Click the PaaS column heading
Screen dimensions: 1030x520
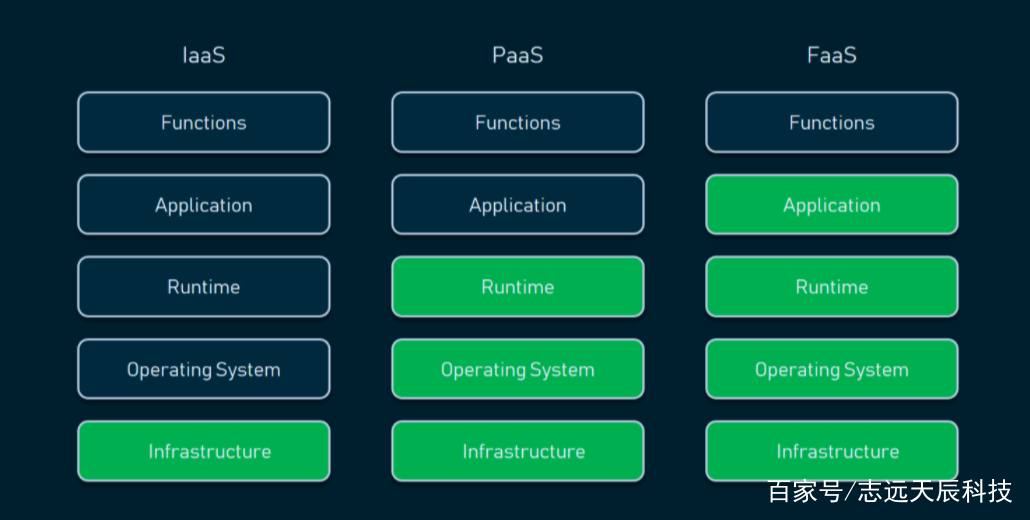pyautogui.click(x=518, y=55)
